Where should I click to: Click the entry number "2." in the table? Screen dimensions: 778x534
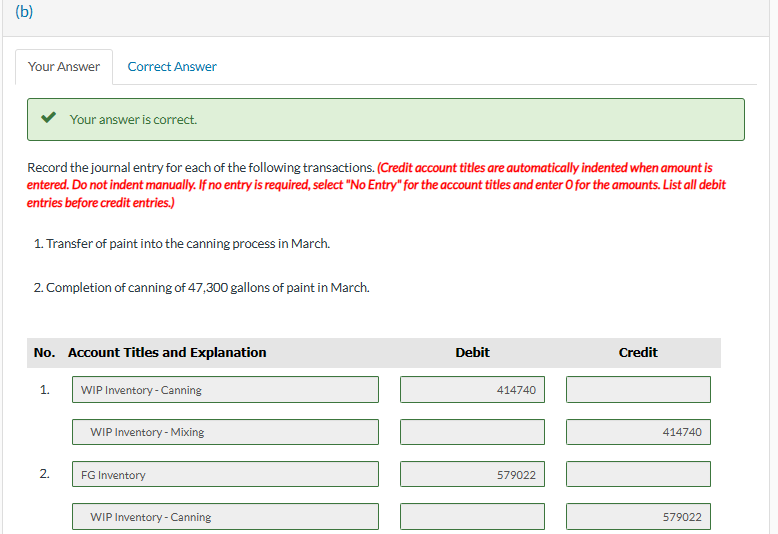(x=45, y=474)
